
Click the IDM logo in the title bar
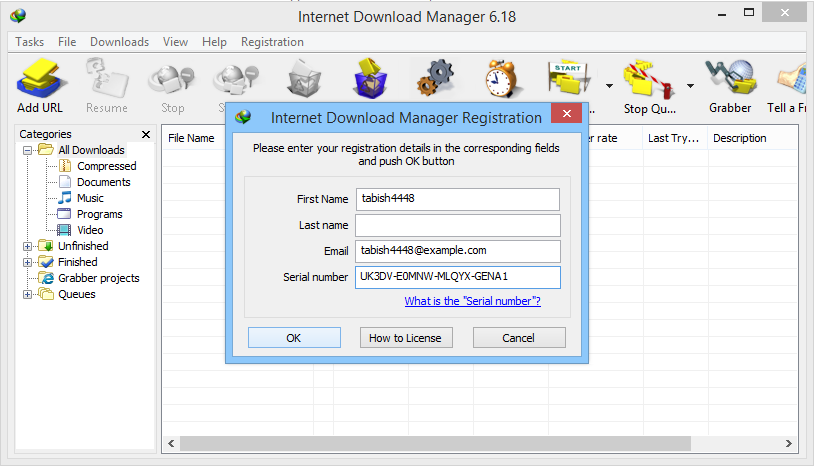coord(18,16)
